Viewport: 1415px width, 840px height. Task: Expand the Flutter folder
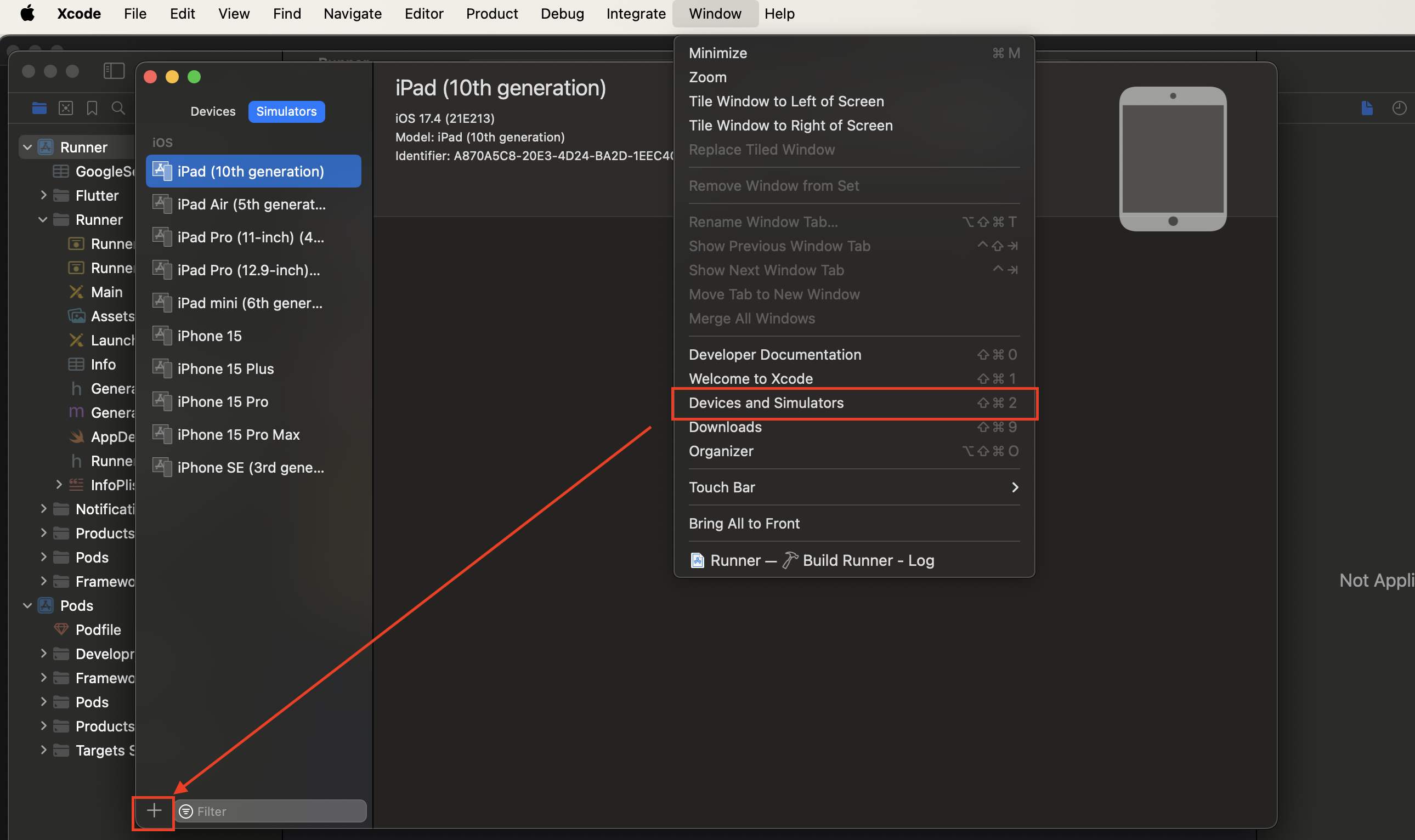click(43, 195)
